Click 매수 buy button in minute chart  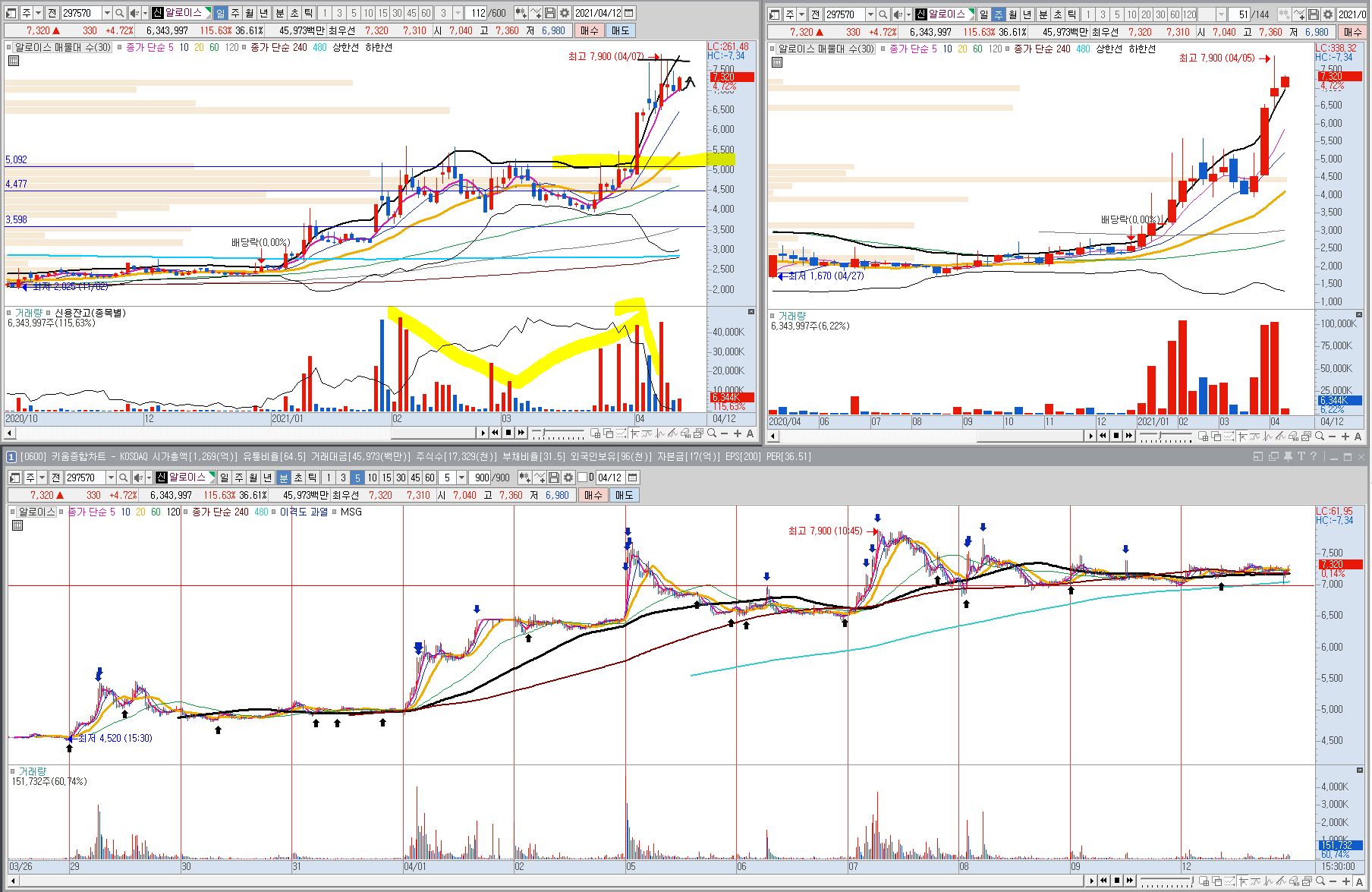coord(593,495)
